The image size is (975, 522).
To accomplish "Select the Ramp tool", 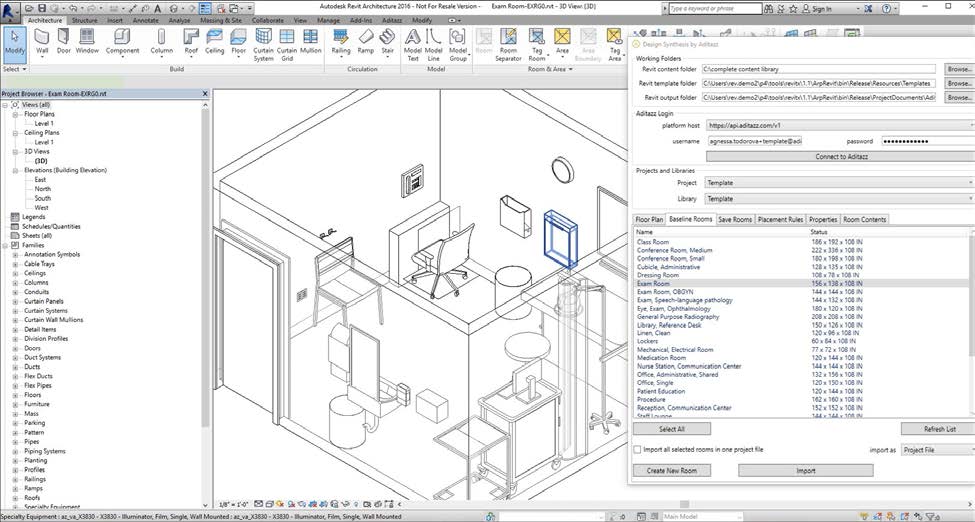I will (366, 42).
